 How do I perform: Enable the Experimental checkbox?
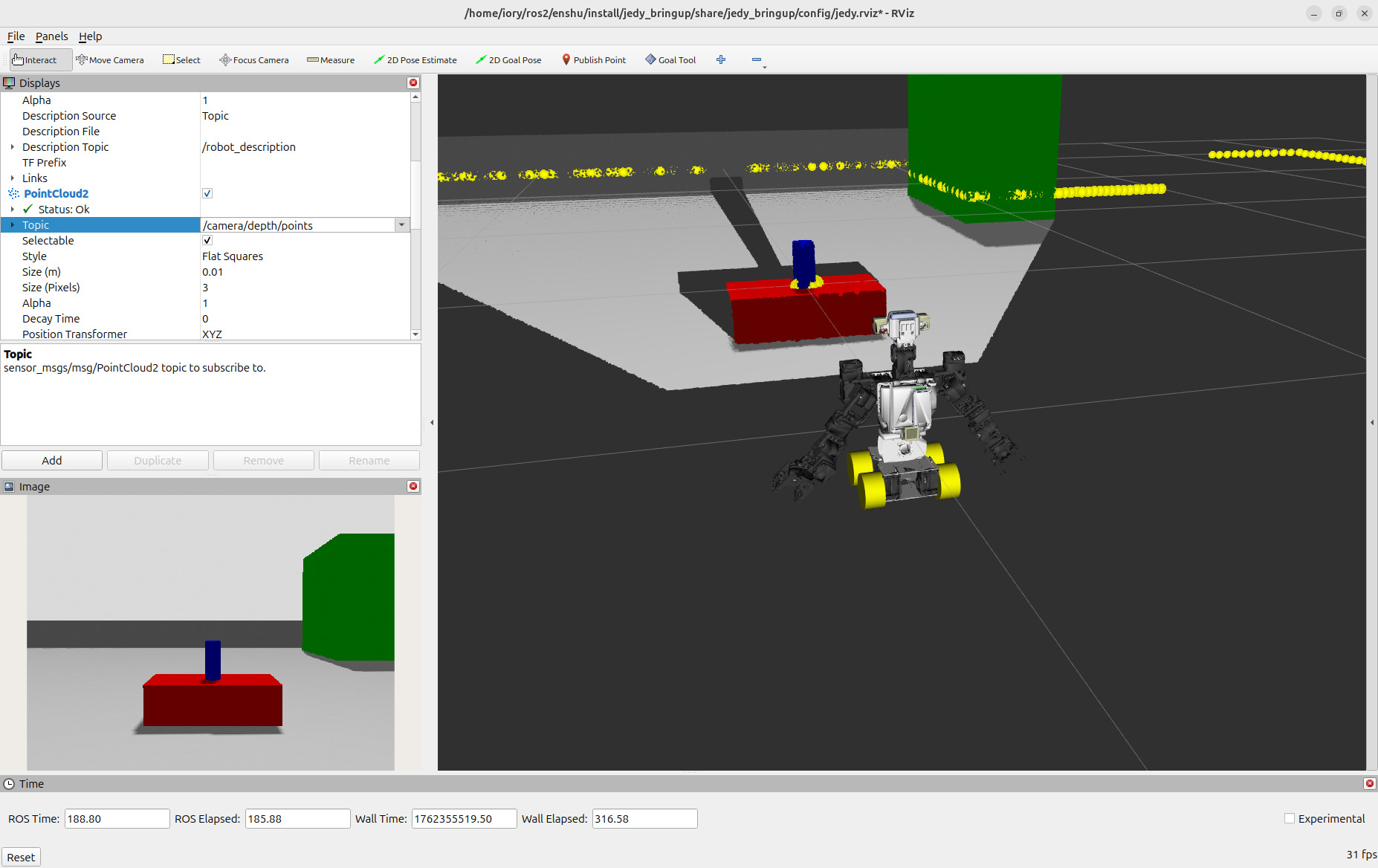tap(1290, 818)
